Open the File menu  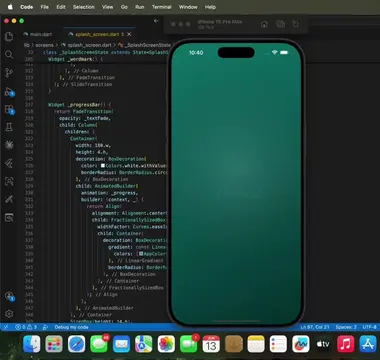tap(45, 7)
